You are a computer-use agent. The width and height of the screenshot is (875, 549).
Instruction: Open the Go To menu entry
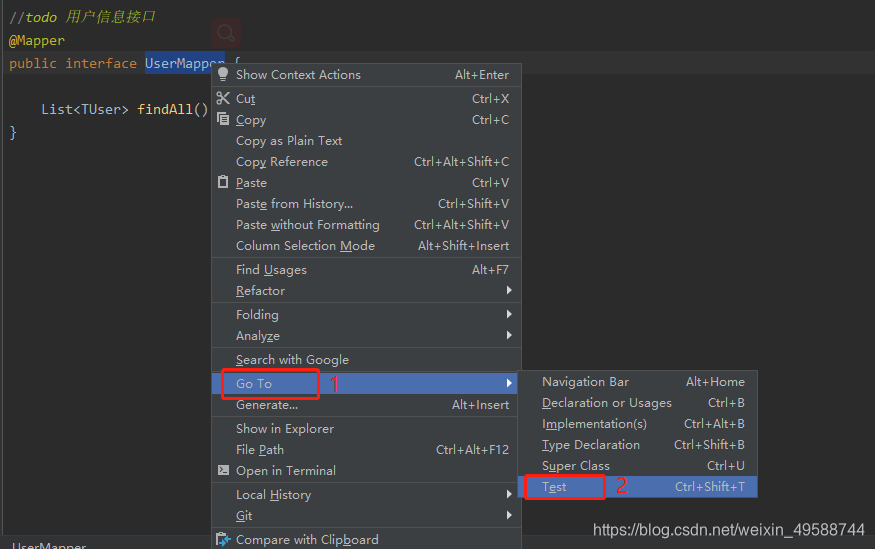click(x=367, y=384)
